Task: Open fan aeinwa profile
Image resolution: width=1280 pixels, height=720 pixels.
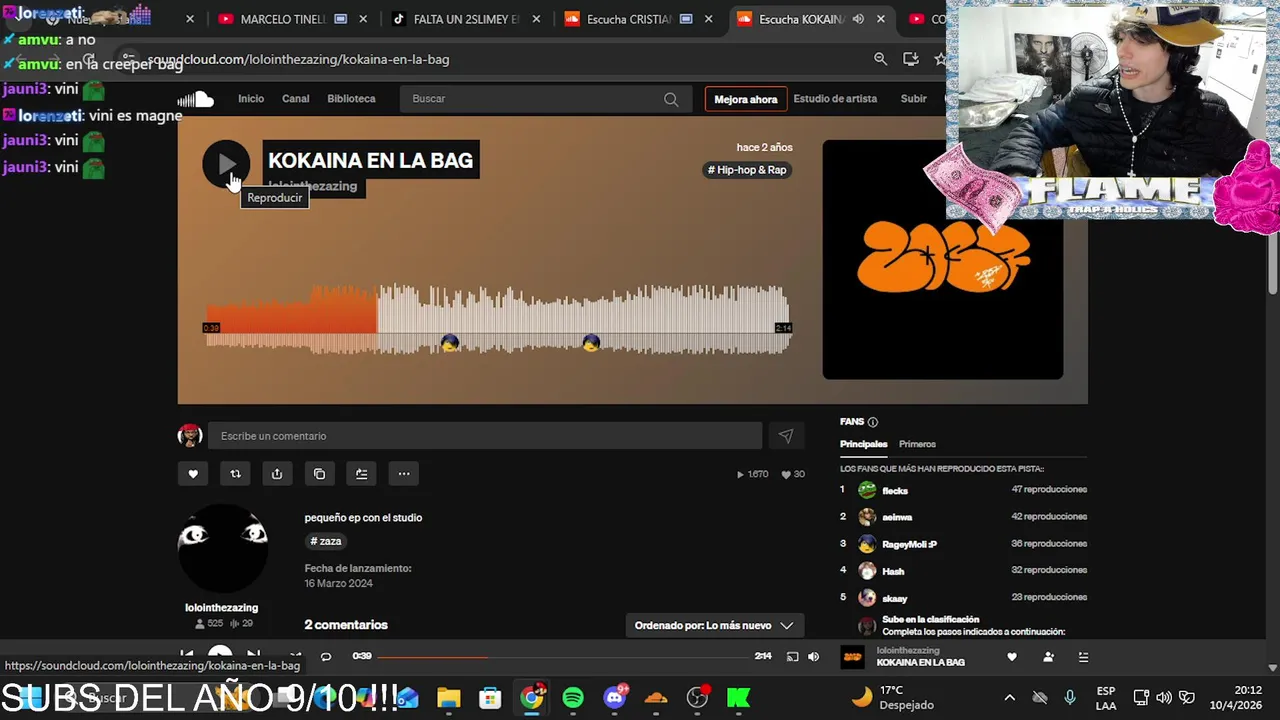Action: (897, 517)
